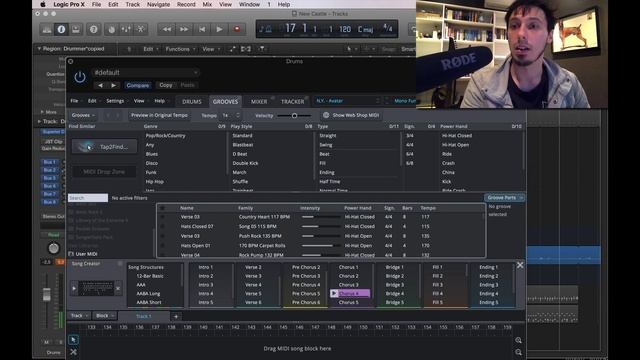Open the N.Y. - Avatar library dropdown

point(348,101)
